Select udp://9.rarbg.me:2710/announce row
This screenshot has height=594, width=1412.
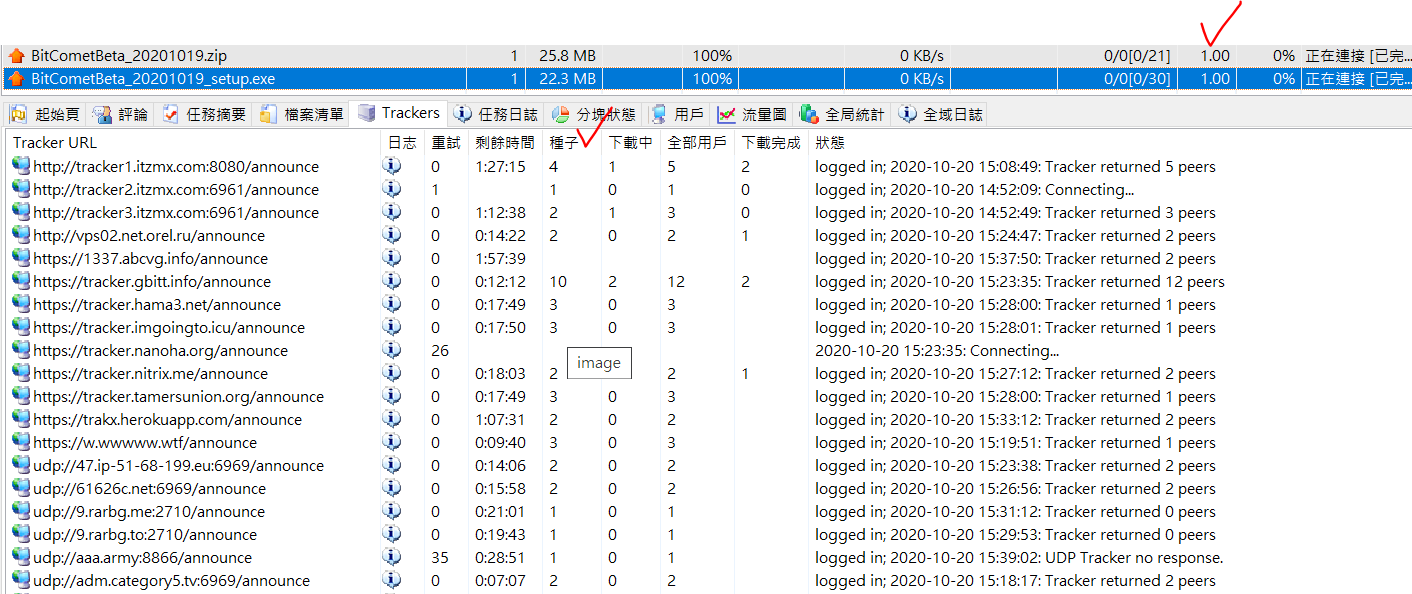[709, 511]
